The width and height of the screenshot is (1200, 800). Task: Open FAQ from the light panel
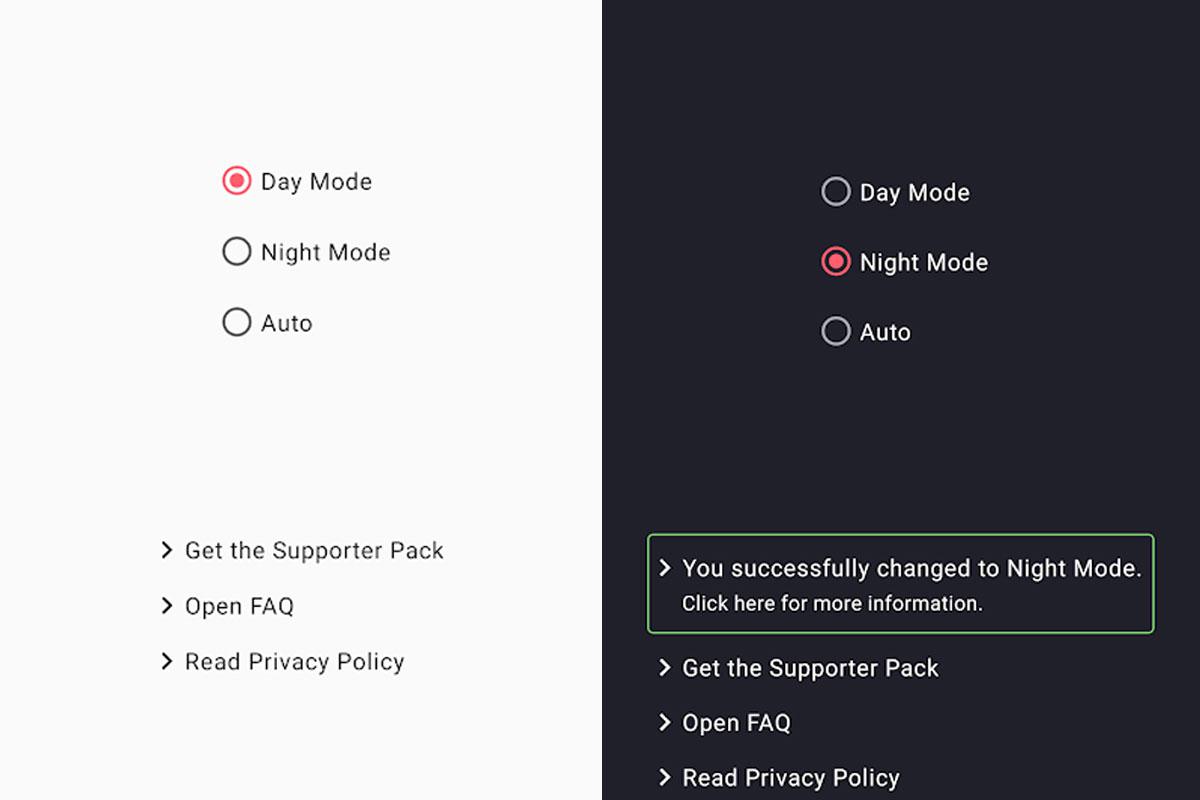tap(239, 606)
